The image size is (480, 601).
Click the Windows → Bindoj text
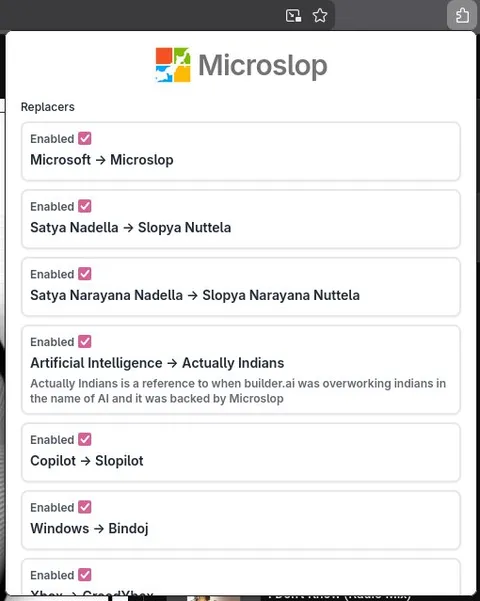(x=89, y=529)
